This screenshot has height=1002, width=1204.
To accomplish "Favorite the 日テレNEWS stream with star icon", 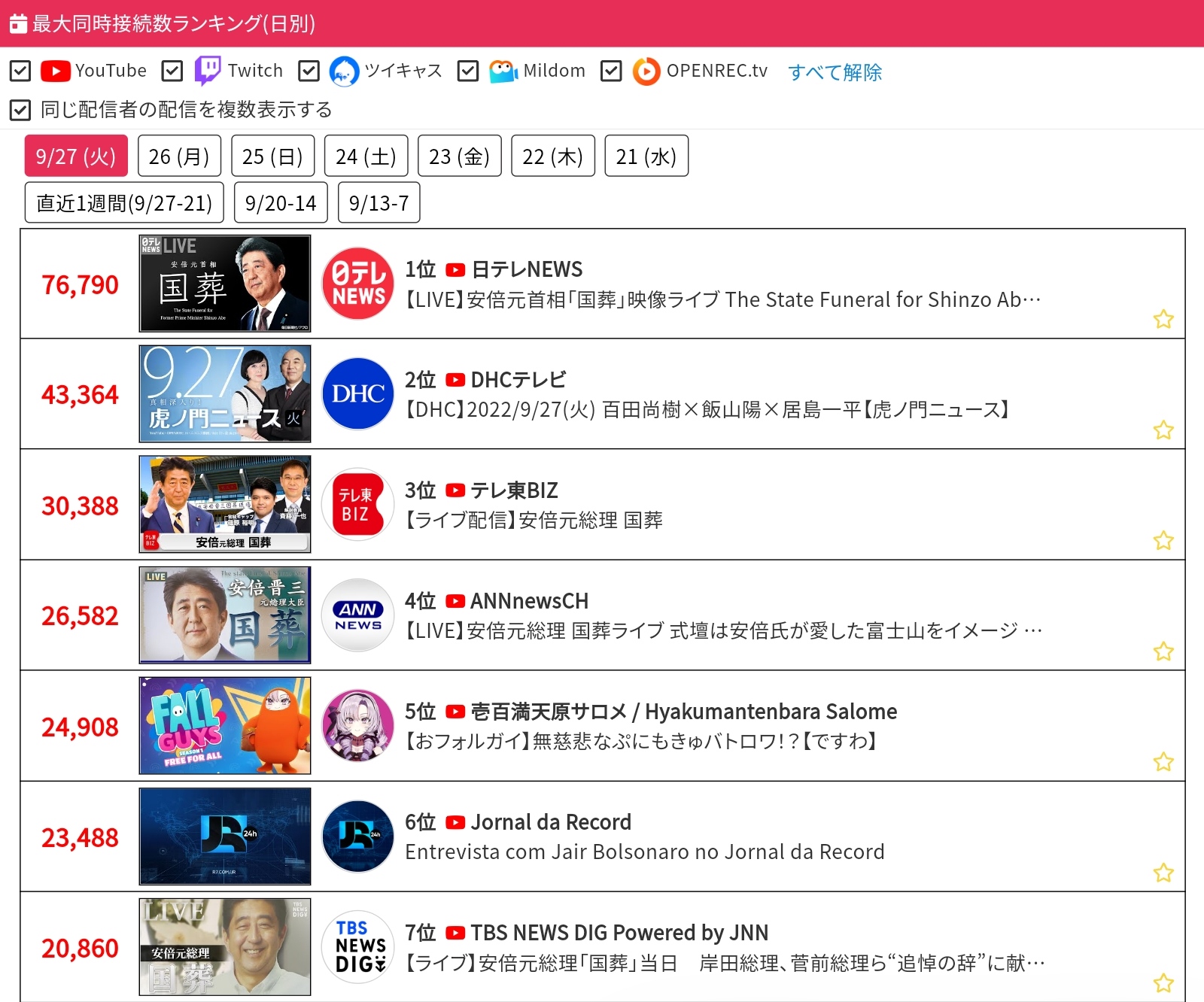I will [1163, 320].
